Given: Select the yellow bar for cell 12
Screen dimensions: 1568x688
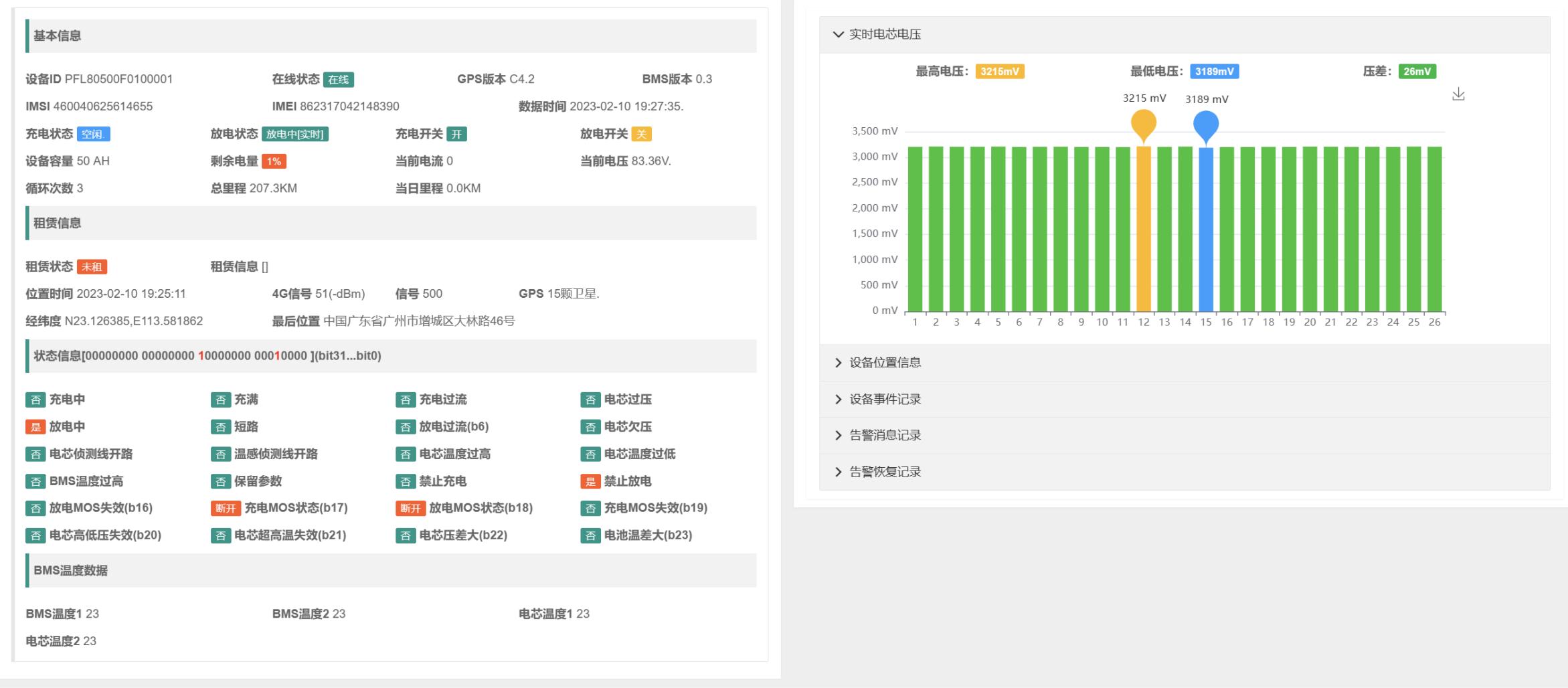Looking at the screenshot, I should coord(1144,229).
